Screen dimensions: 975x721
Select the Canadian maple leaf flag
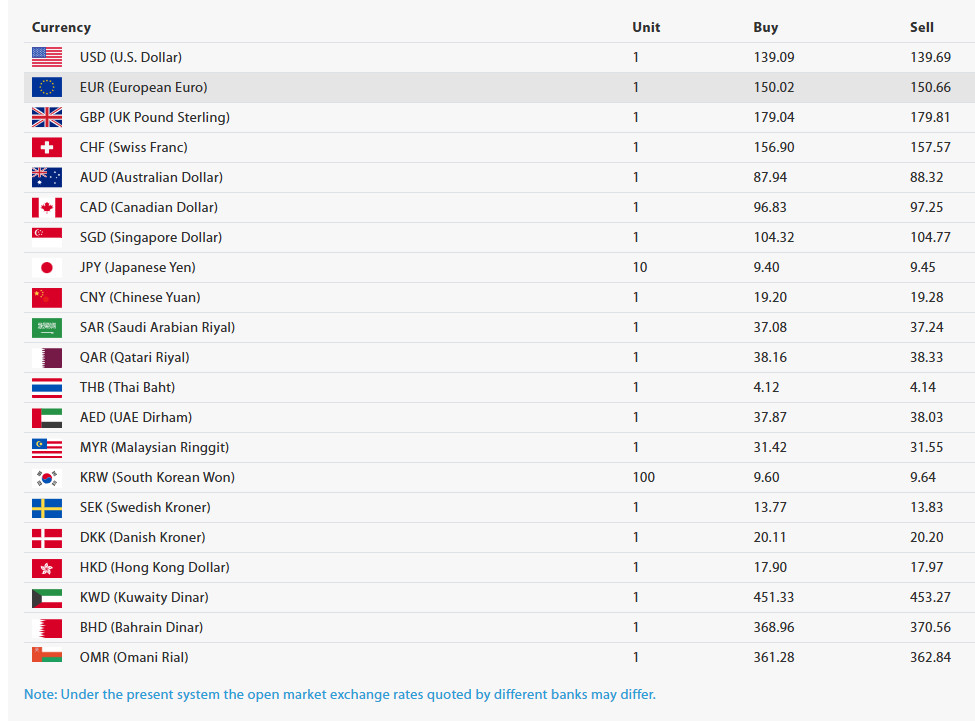click(x=46, y=207)
